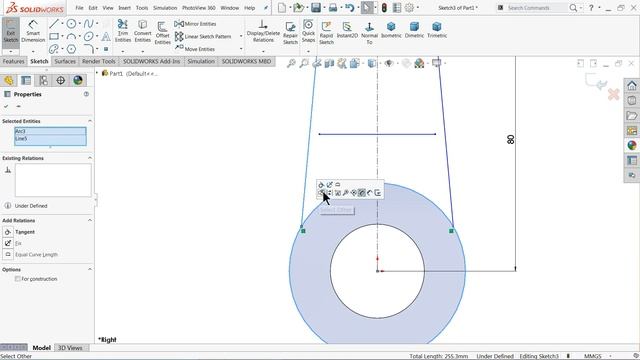Image resolution: width=640 pixels, height=360 pixels.
Task: Open the Edit menu
Action: 93,8
